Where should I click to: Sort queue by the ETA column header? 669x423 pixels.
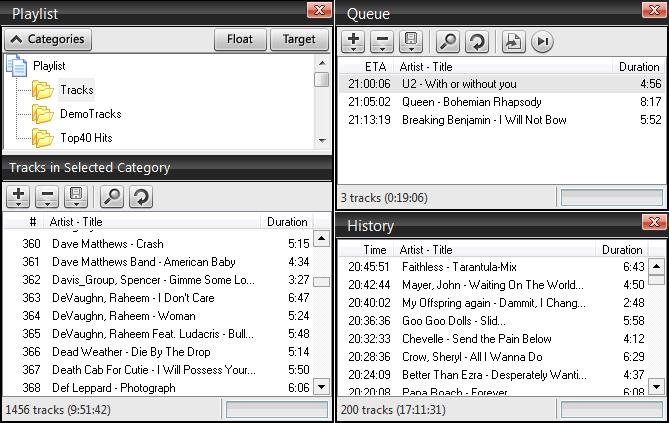(x=374, y=67)
